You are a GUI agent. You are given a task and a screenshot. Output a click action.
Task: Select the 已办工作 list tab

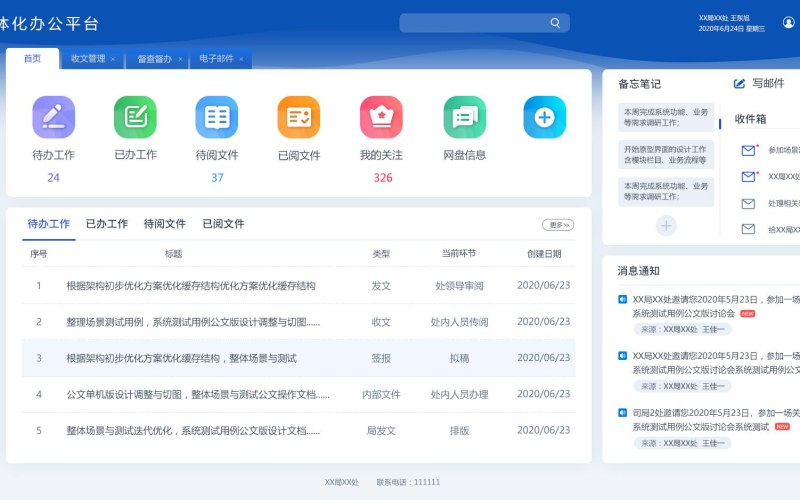pyautogui.click(x=107, y=223)
